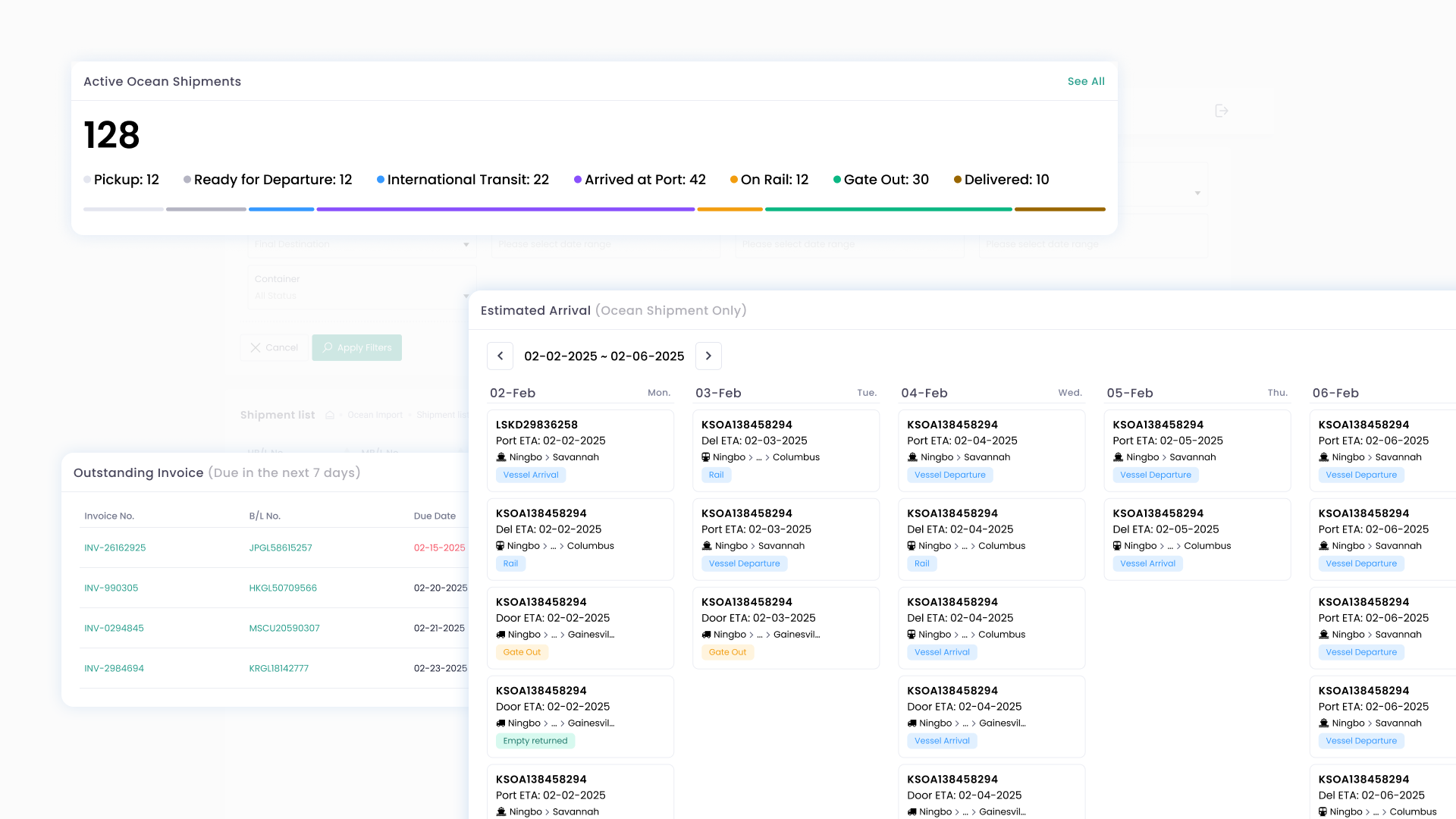Click the Empty returned status tag

click(535, 741)
